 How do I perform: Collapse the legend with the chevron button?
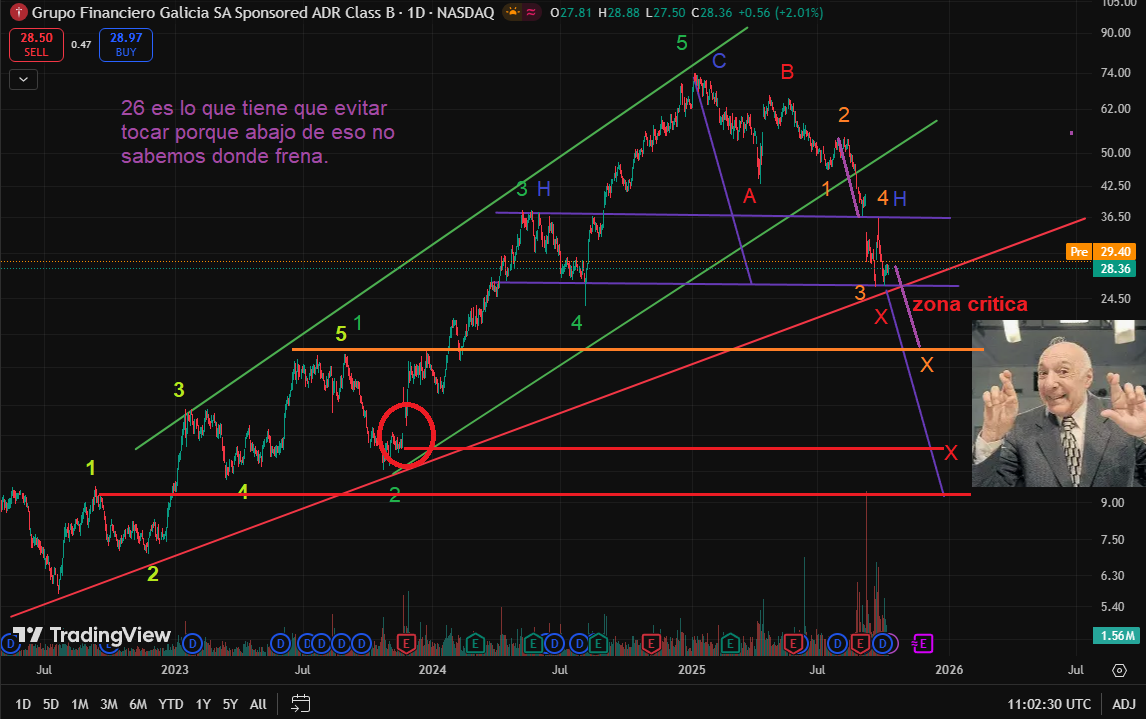point(23,80)
